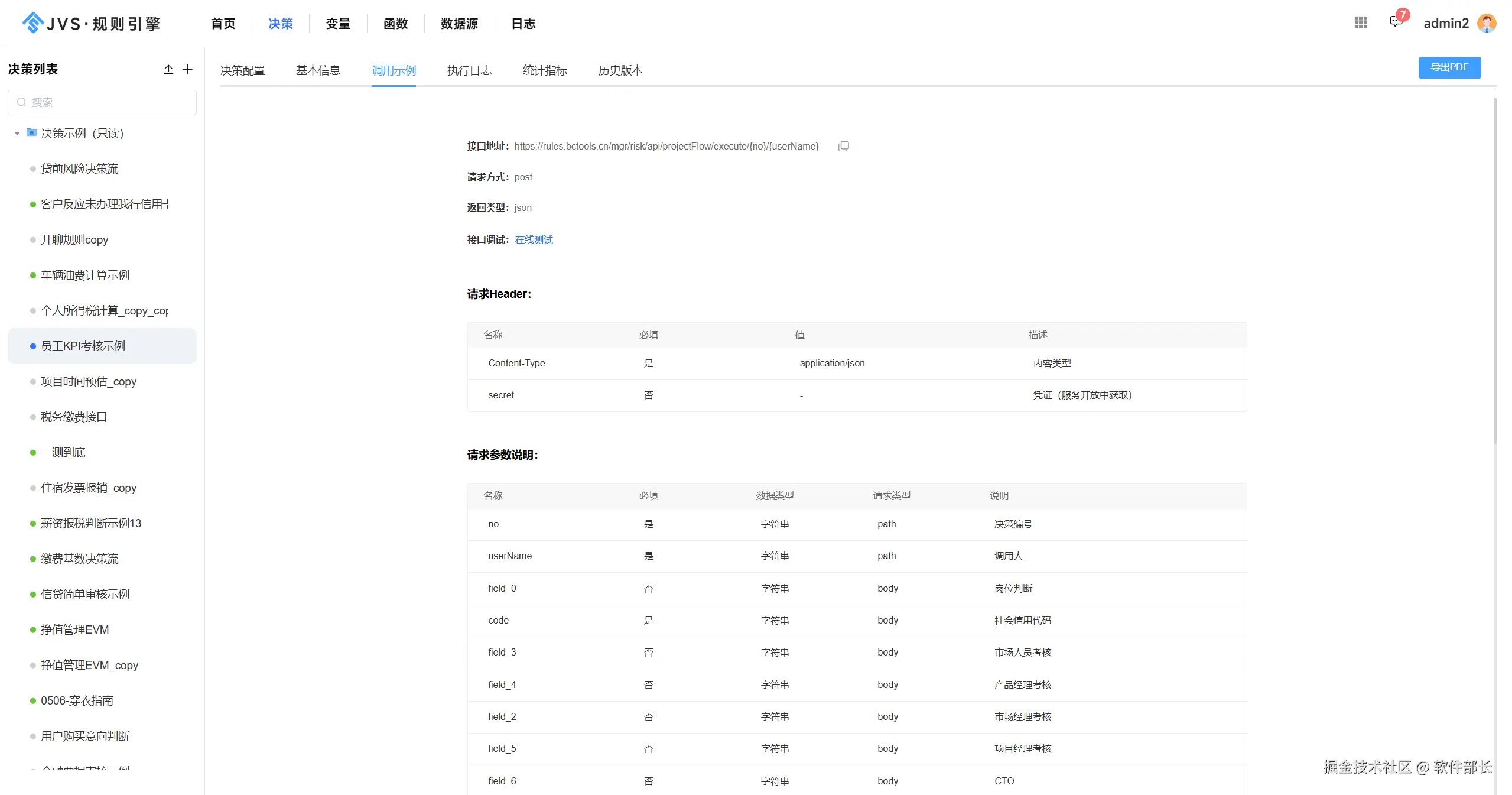Switch to the 执行日志 tab
Viewport: 1512px width, 795px height.
tap(469, 70)
